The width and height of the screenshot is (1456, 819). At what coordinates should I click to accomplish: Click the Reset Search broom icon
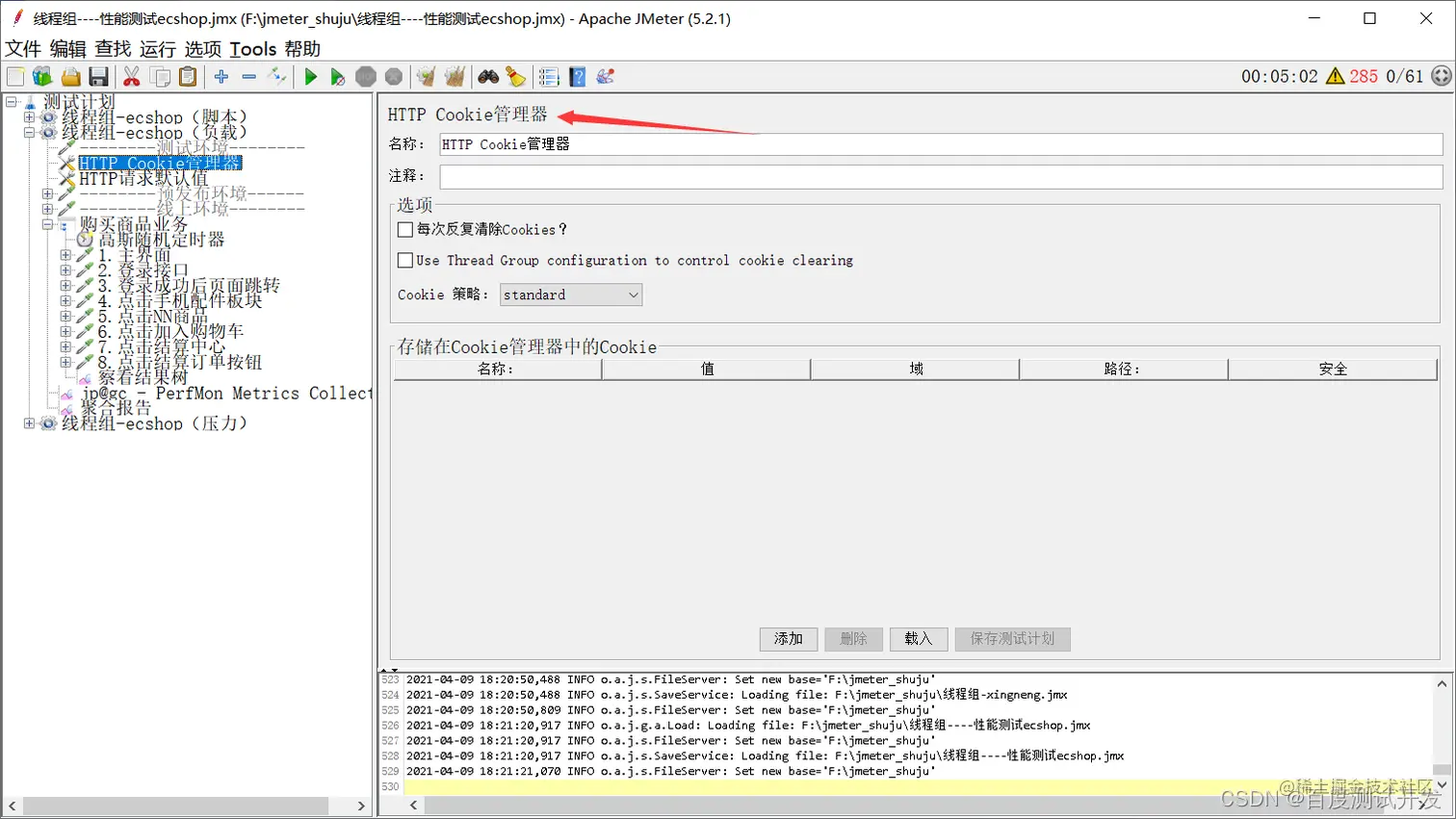point(516,77)
